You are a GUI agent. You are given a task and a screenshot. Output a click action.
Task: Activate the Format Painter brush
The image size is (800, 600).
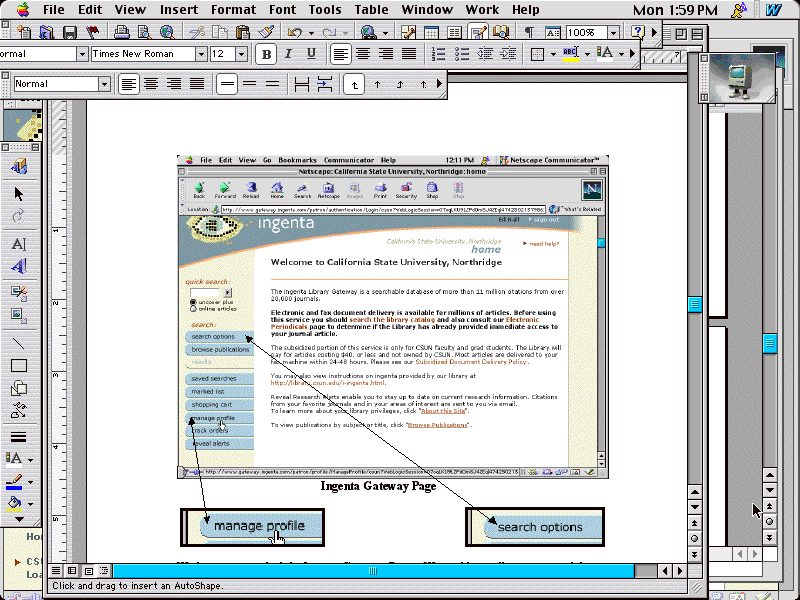click(265, 33)
